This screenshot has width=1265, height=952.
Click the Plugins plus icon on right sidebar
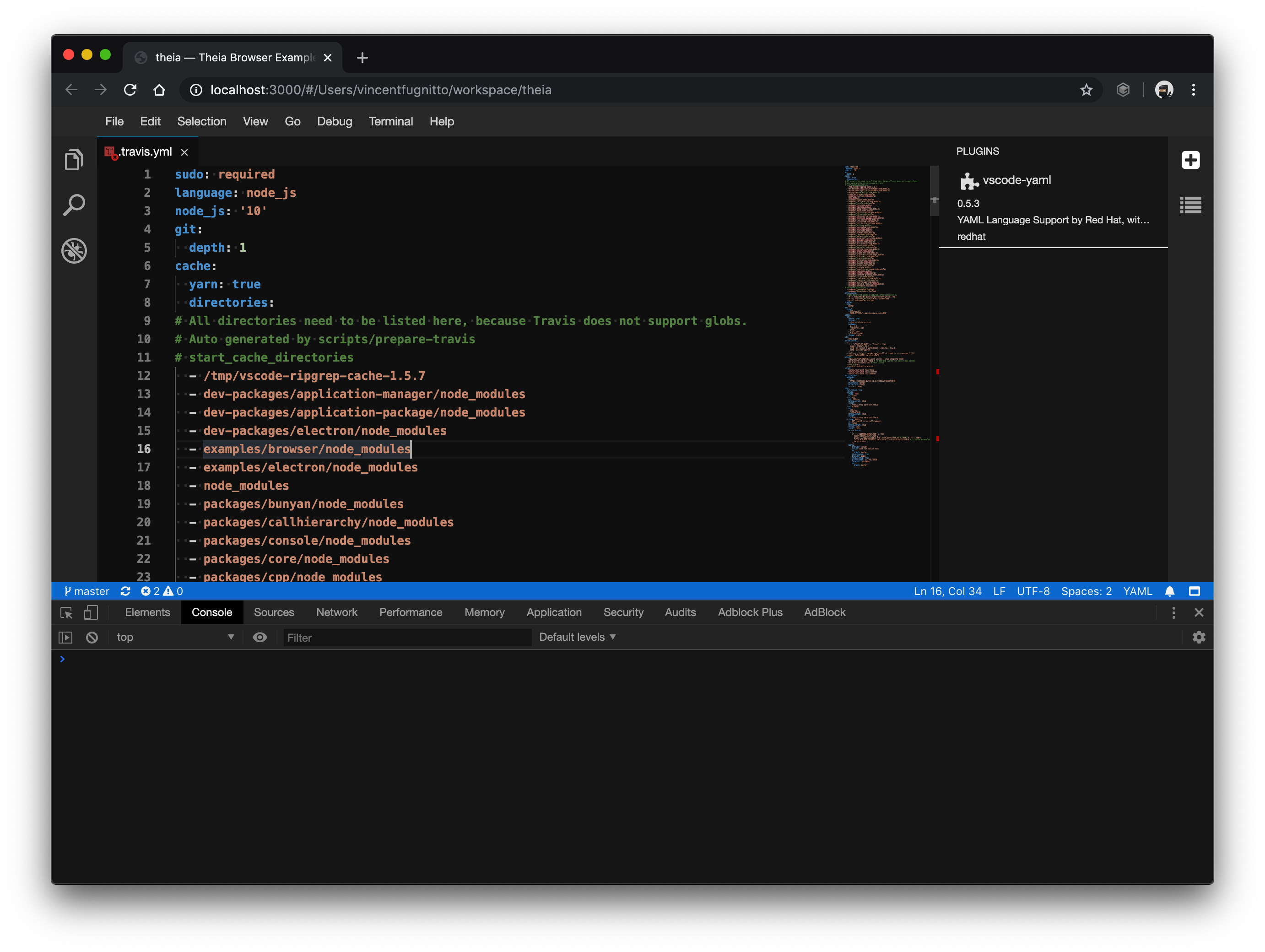(x=1190, y=160)
